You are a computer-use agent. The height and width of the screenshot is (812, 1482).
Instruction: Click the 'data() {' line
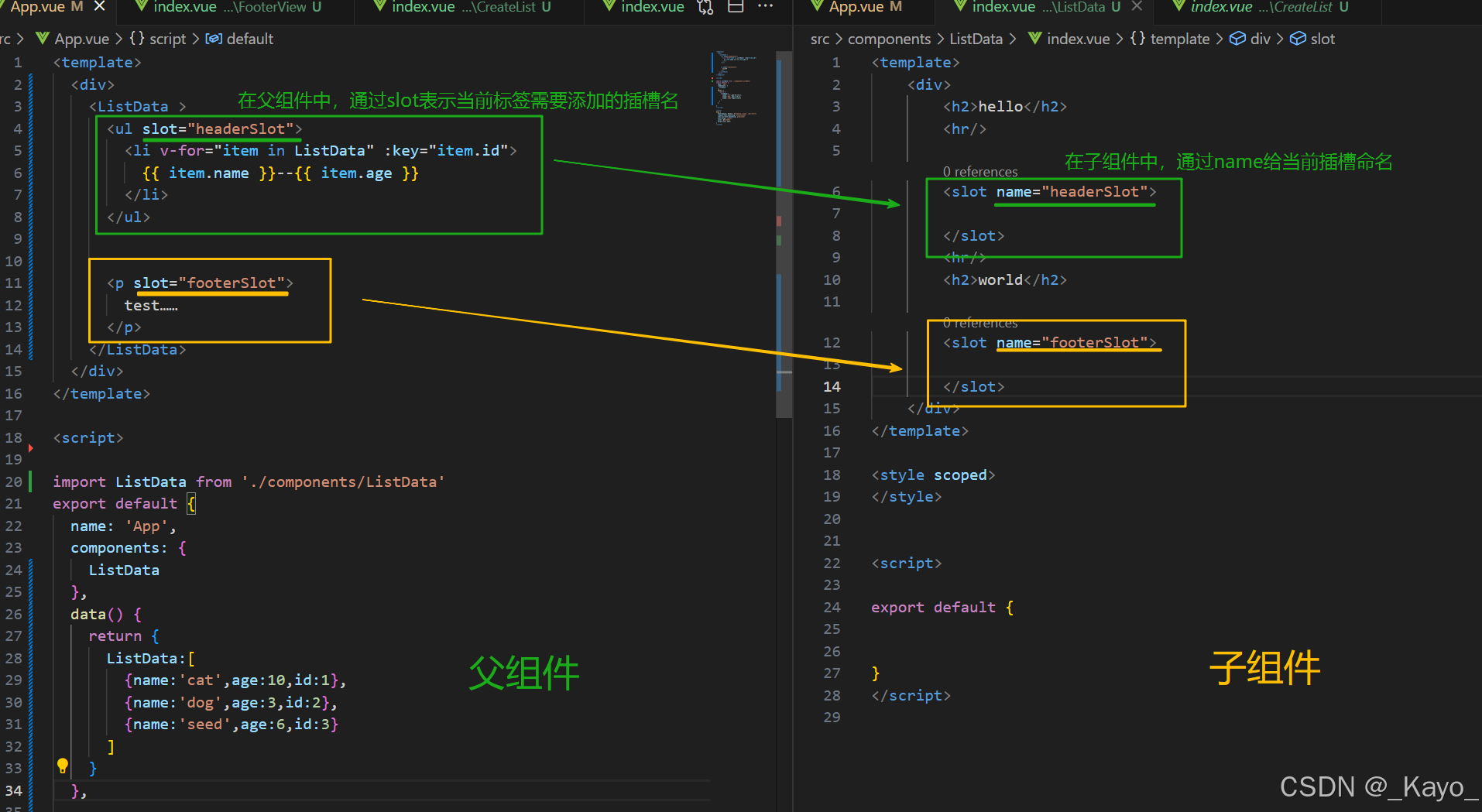click(x=106, y=614)
